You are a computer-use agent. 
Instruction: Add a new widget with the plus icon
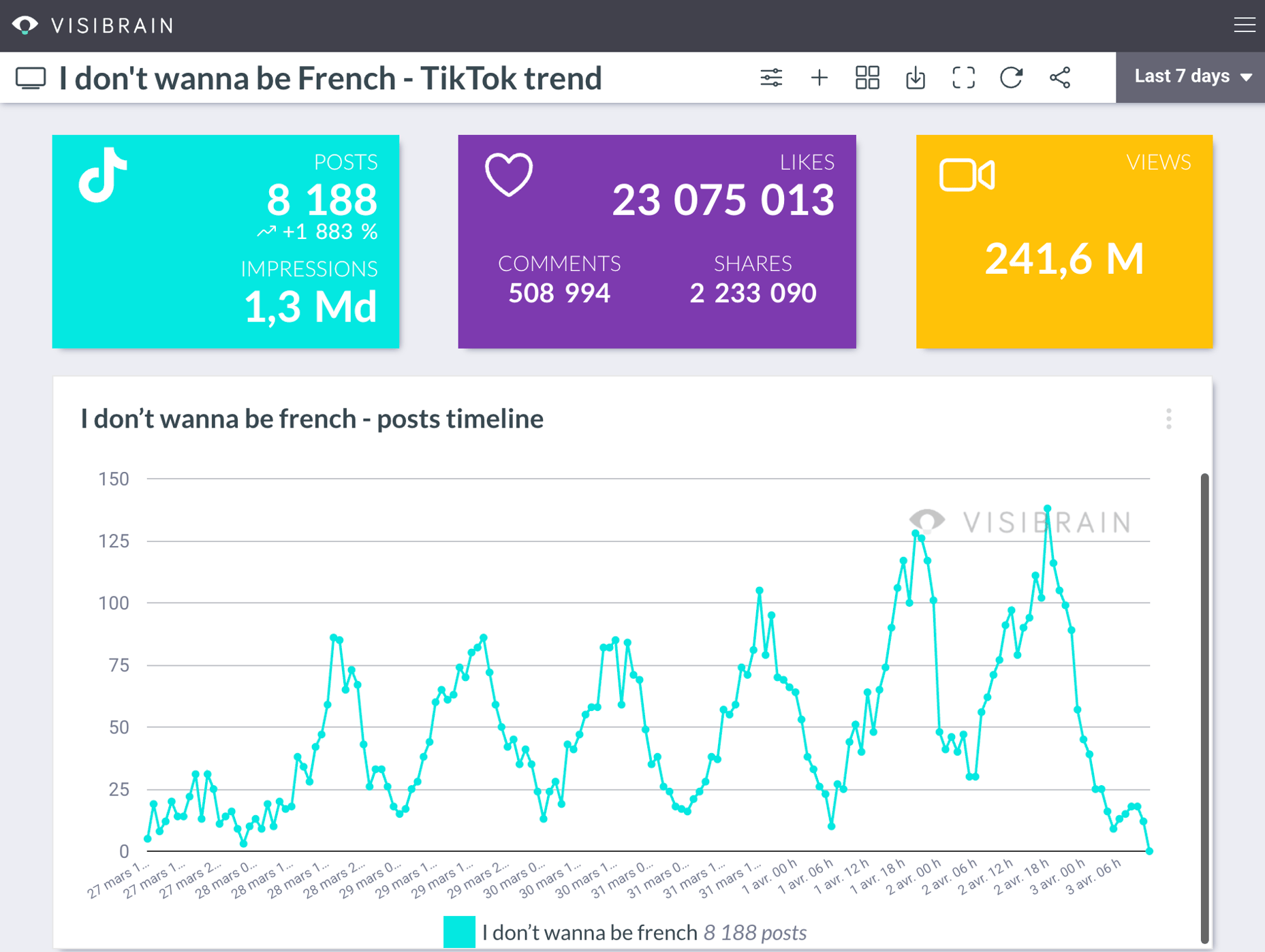click(819, 77)
